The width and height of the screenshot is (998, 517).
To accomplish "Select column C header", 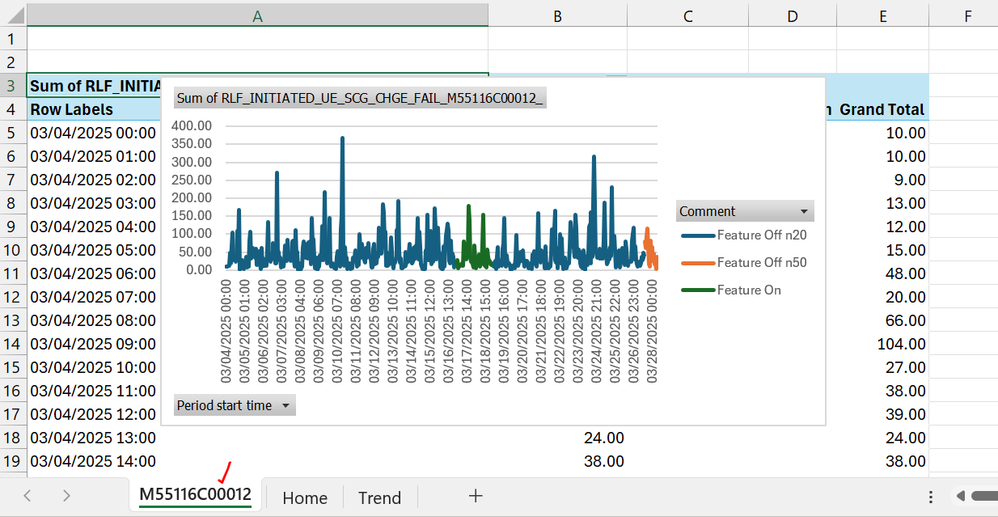I will point(687,15).
